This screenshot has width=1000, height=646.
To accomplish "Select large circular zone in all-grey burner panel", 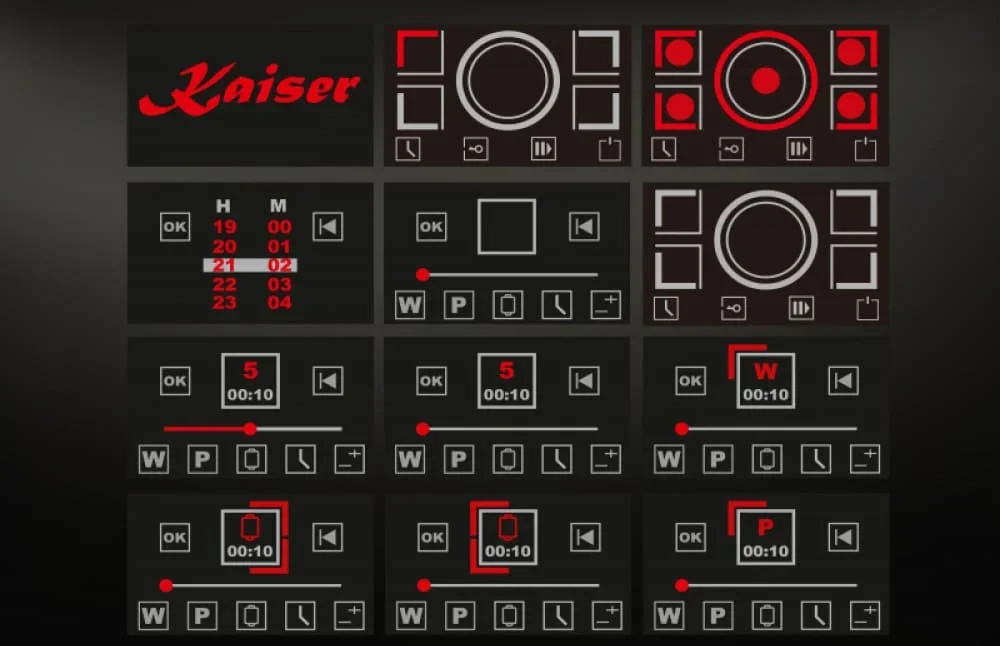I will coord(765,239).
